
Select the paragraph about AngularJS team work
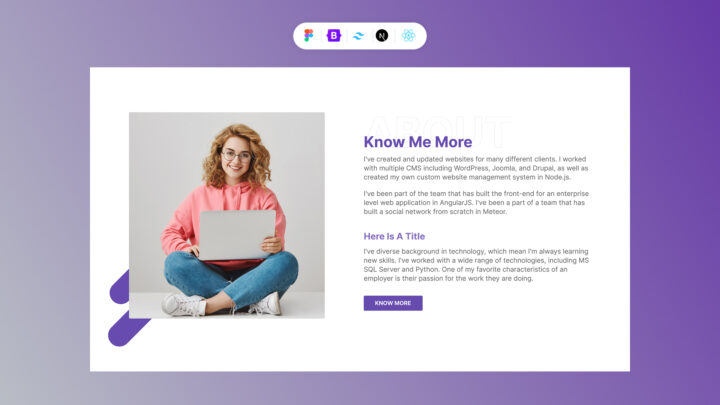click(476, 202)
